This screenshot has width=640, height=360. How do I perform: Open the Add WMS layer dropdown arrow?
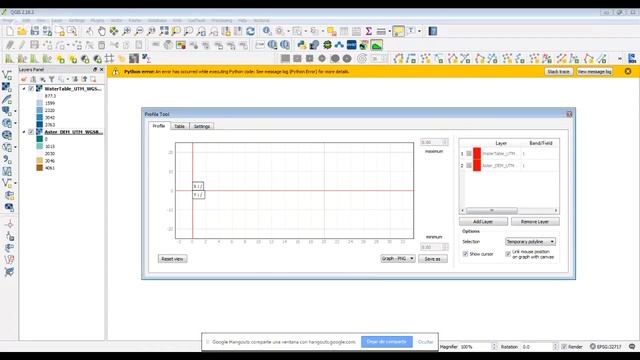[x=15, y=123]
